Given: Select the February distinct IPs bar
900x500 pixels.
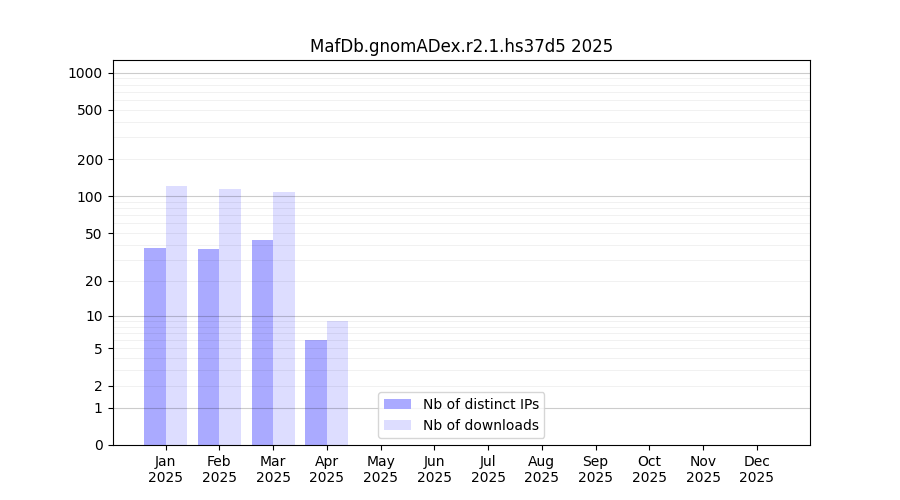Looking at the screenshot, I should [x=209, y=347].
